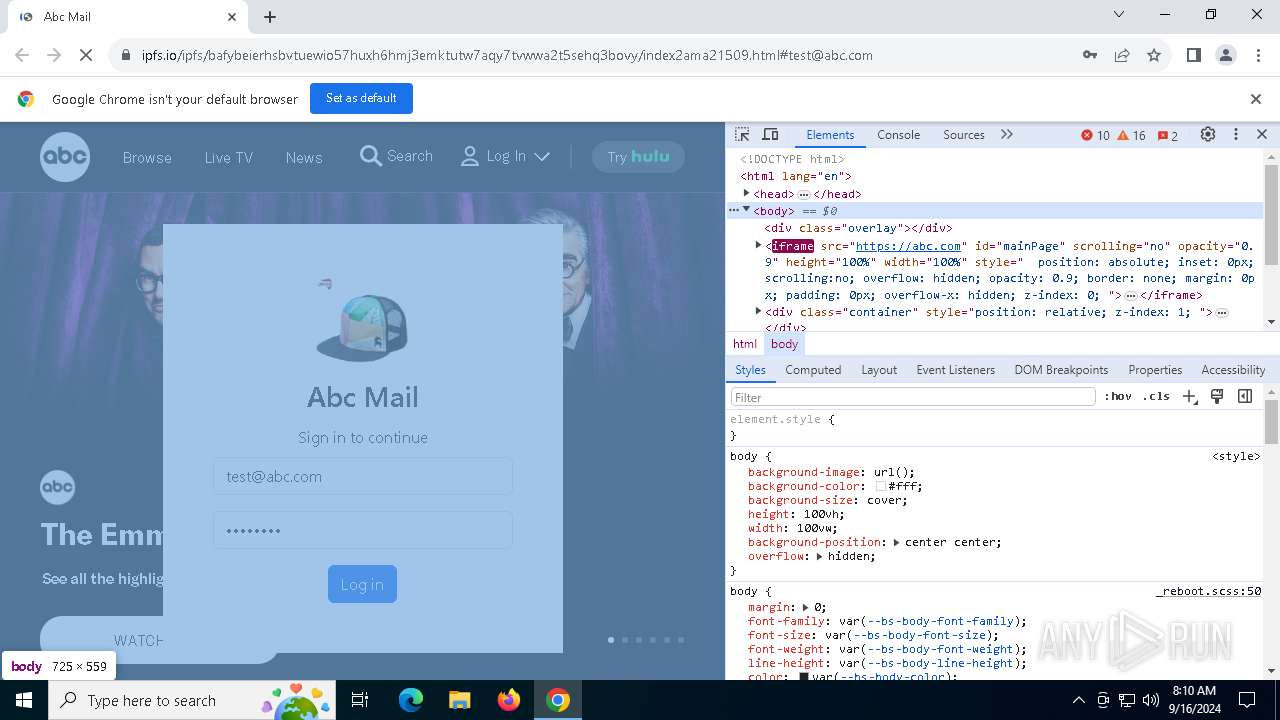Stop loading the page
Image resolution: width=1280 pixels, height=720 pixels.
[x=86, y=55]
